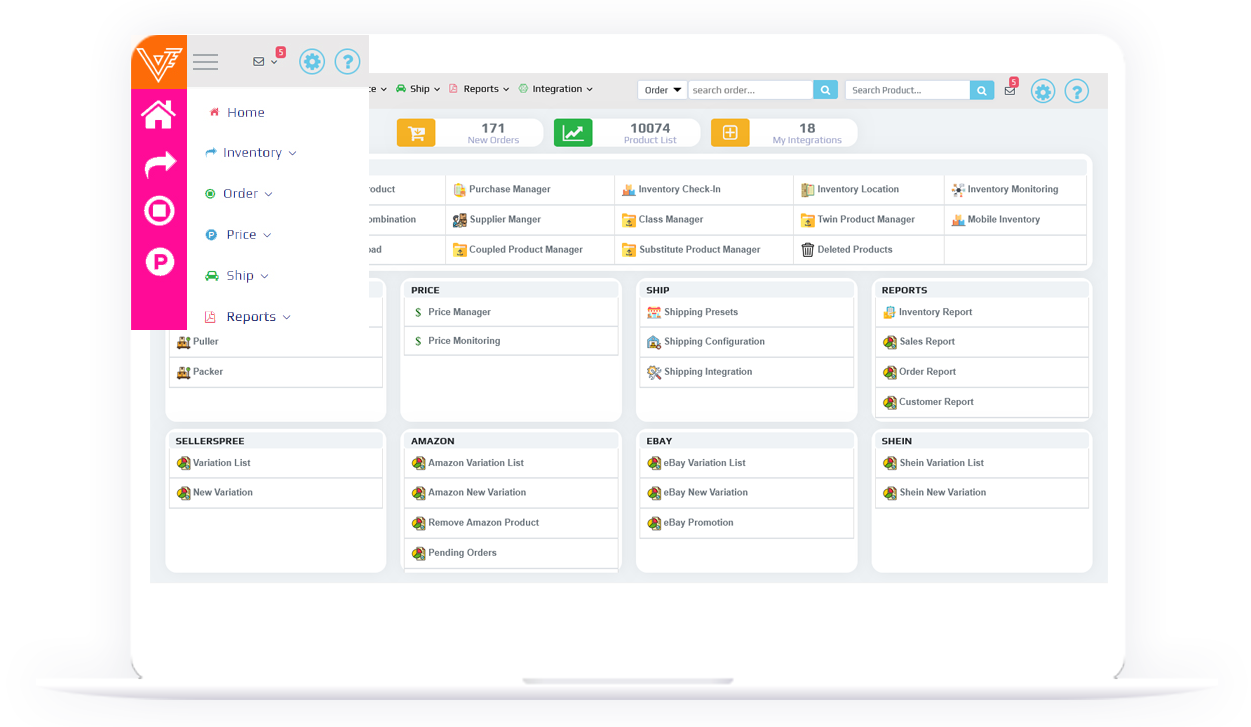Select Home from the sidebar menu

point(245,112)
